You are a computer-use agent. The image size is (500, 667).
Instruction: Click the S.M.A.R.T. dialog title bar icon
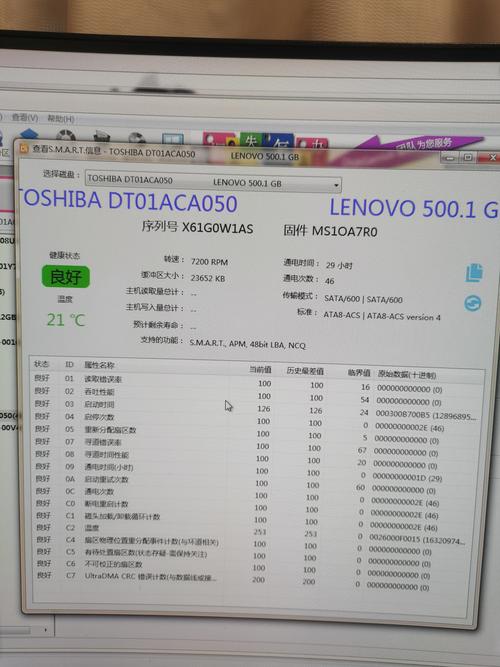click(24, 148)
